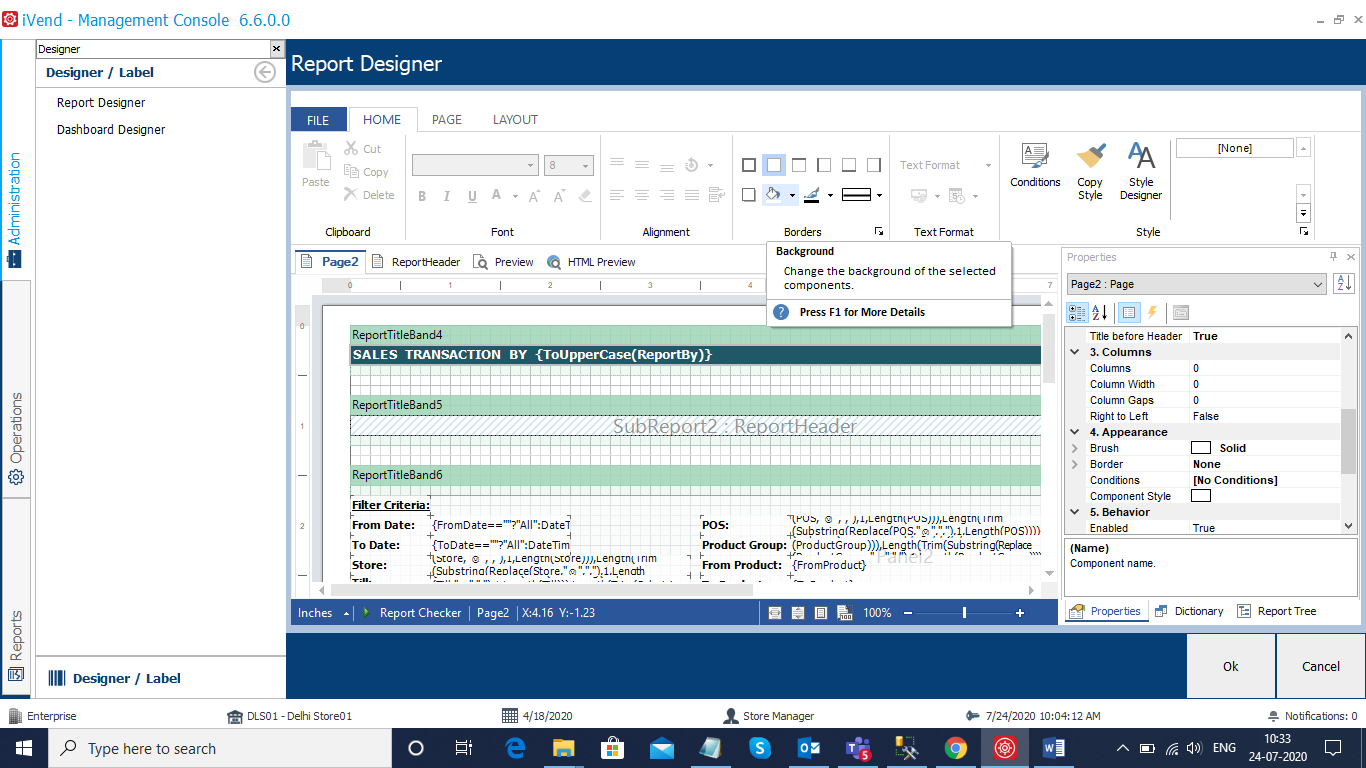Toggle the Top border icon

799,165
